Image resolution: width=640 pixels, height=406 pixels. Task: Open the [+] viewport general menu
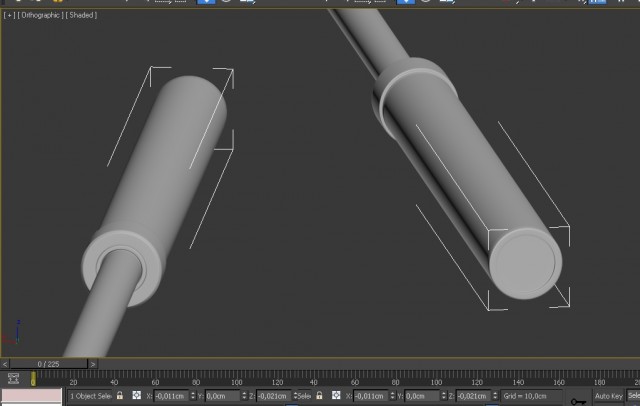(9, 15)
